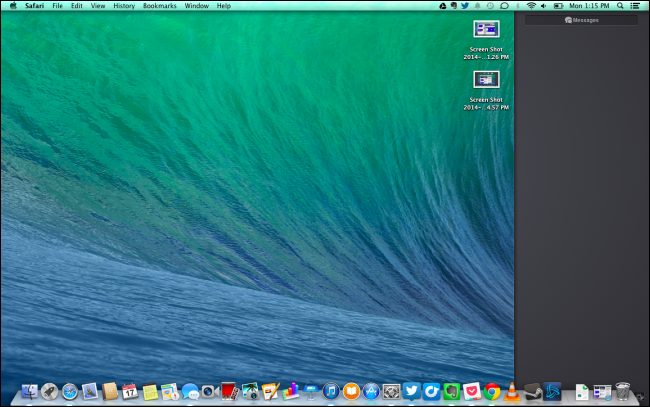Image resolution: width=650 pixels, height=407 pixels.
Task: Open iBooks orange book icon
Action: pyautogui.click(x=351, y=391)
